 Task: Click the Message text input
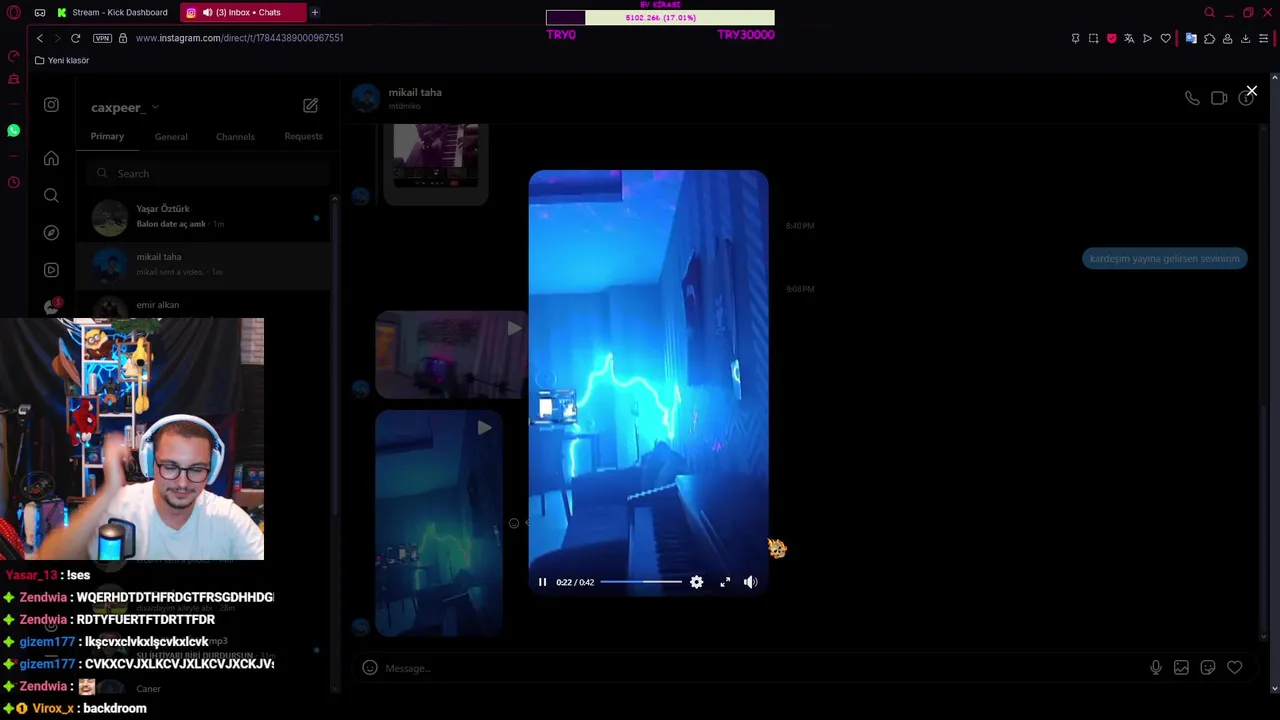click(760, 668)
